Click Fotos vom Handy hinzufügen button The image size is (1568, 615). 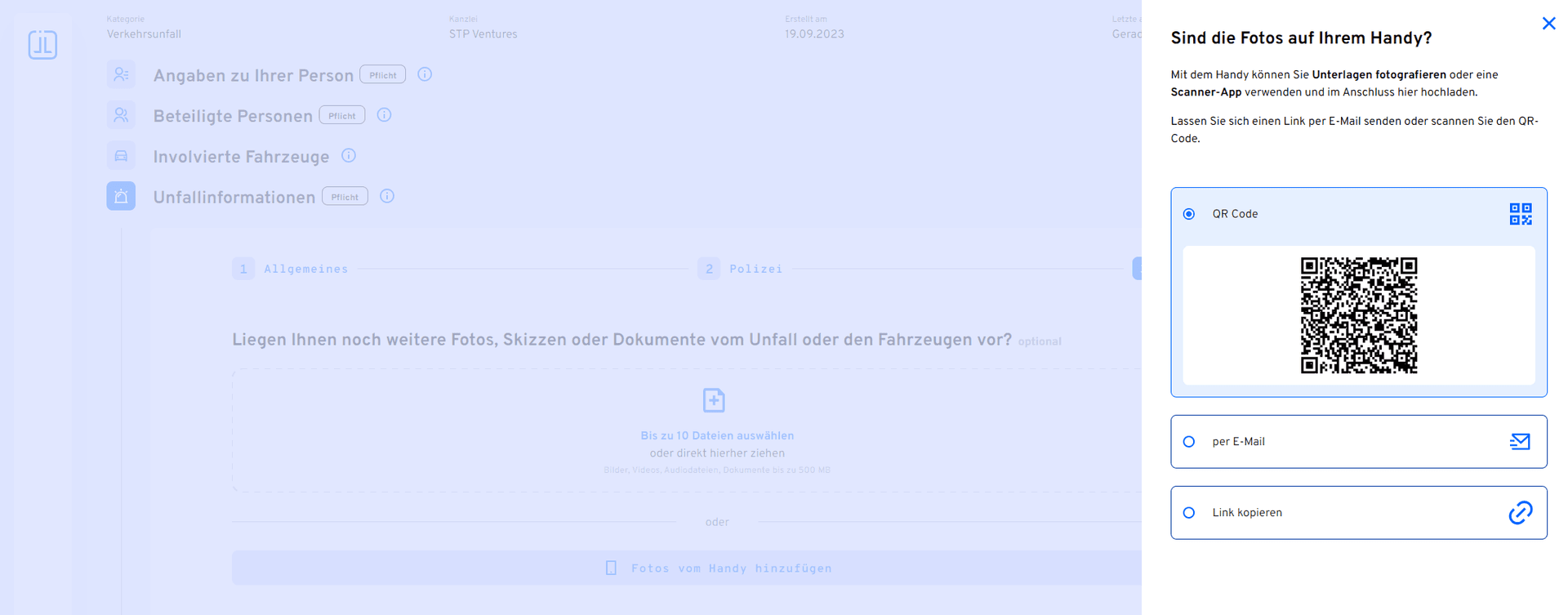[686, 568]
